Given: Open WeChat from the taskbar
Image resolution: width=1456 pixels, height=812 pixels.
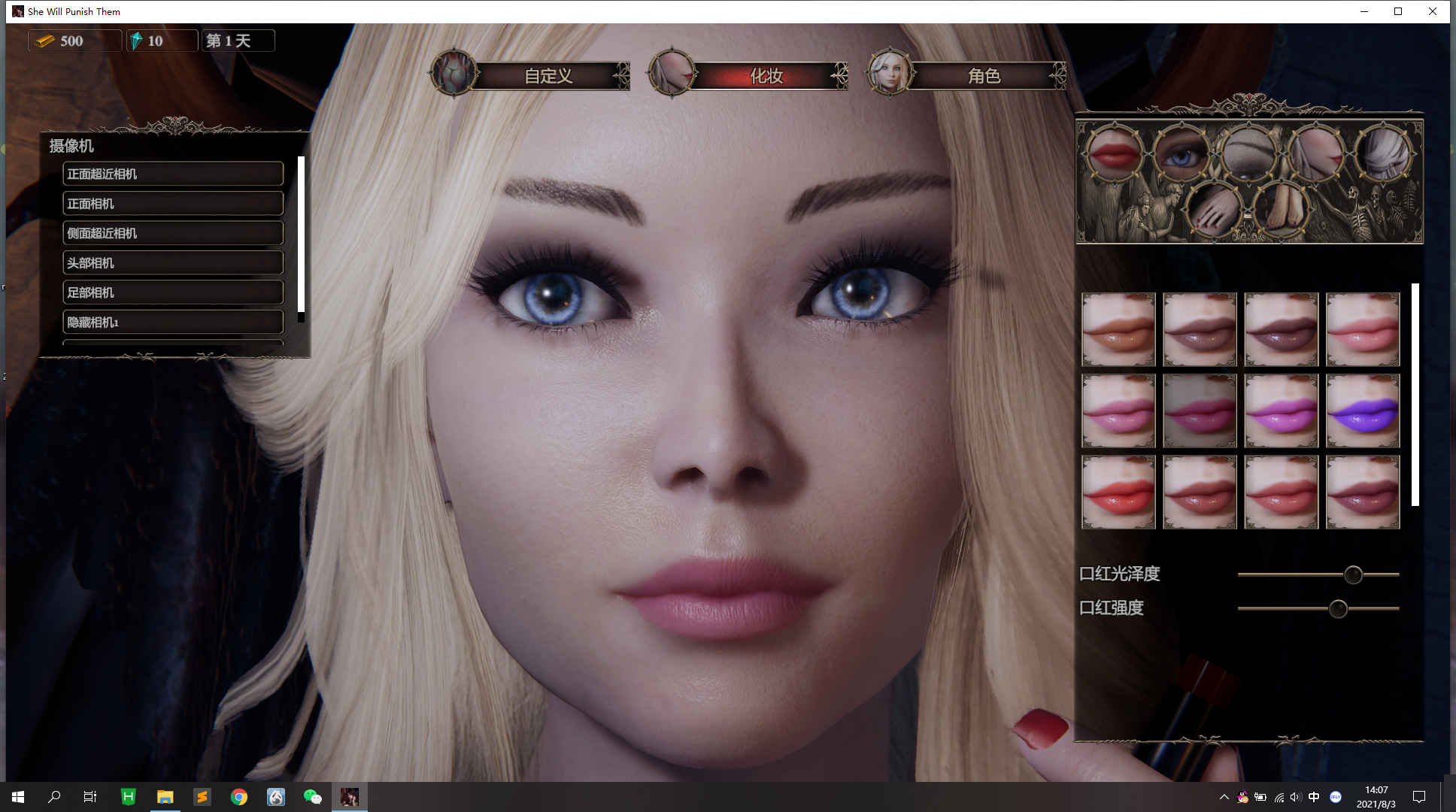Looking at the screenshot, I should [x=312, y=797].
